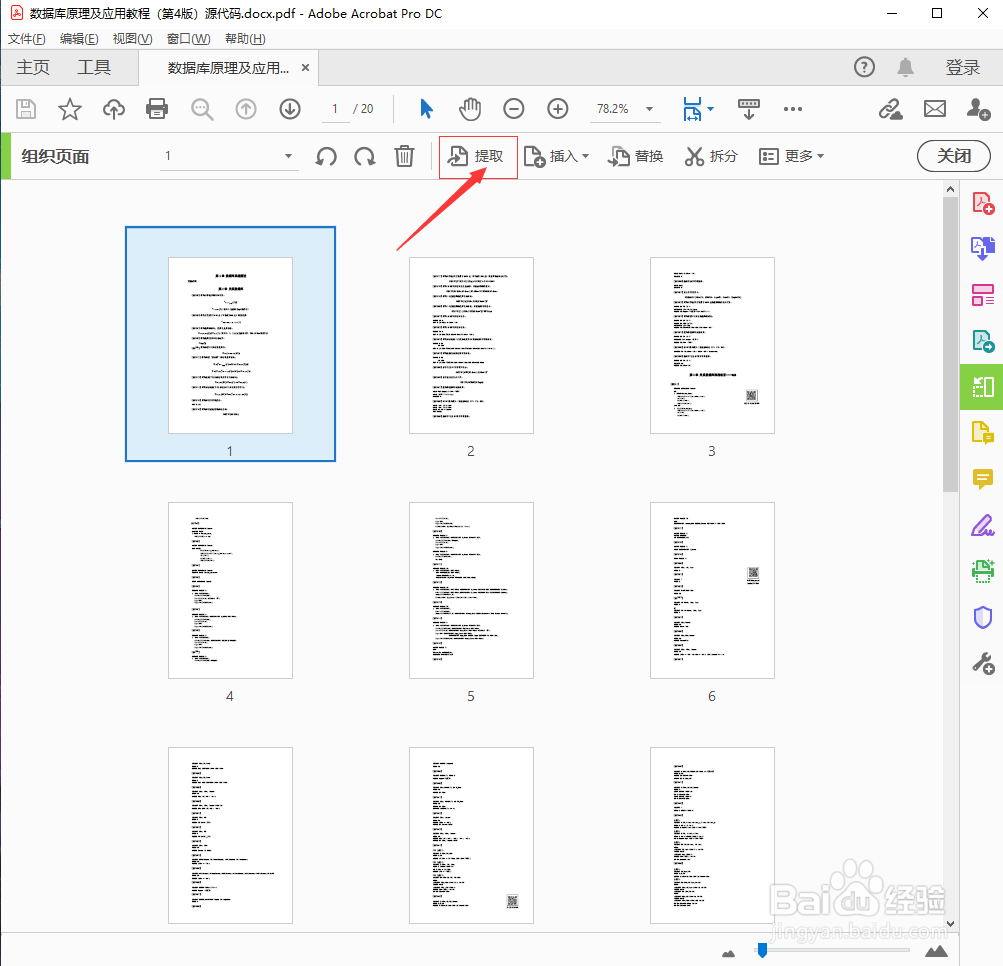Upload file to cloud icon

(114, 109)
